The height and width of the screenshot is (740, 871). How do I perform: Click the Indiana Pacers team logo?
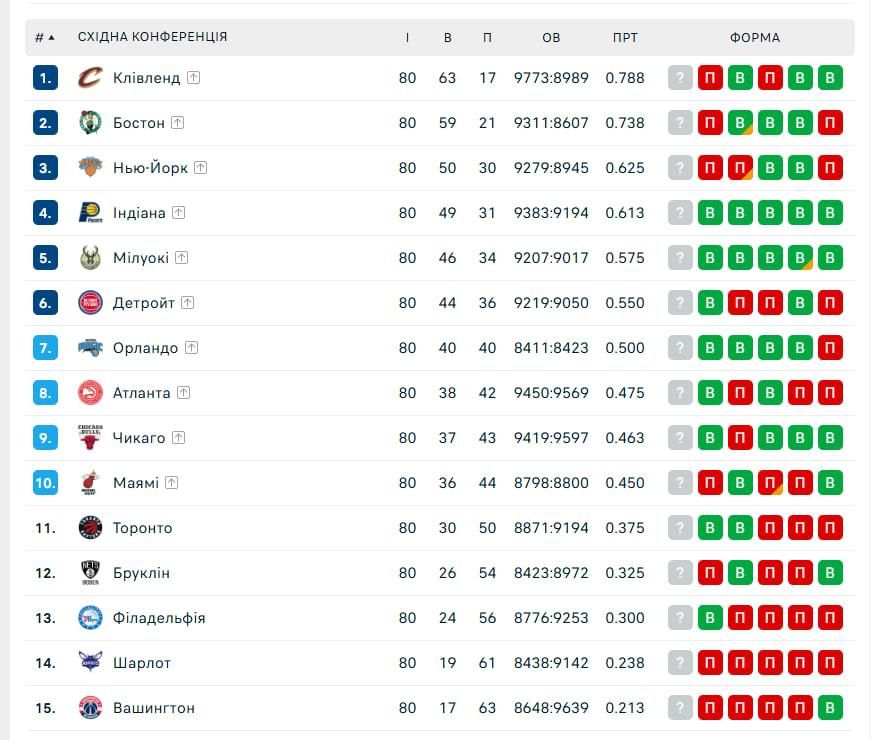click(91, 213)
